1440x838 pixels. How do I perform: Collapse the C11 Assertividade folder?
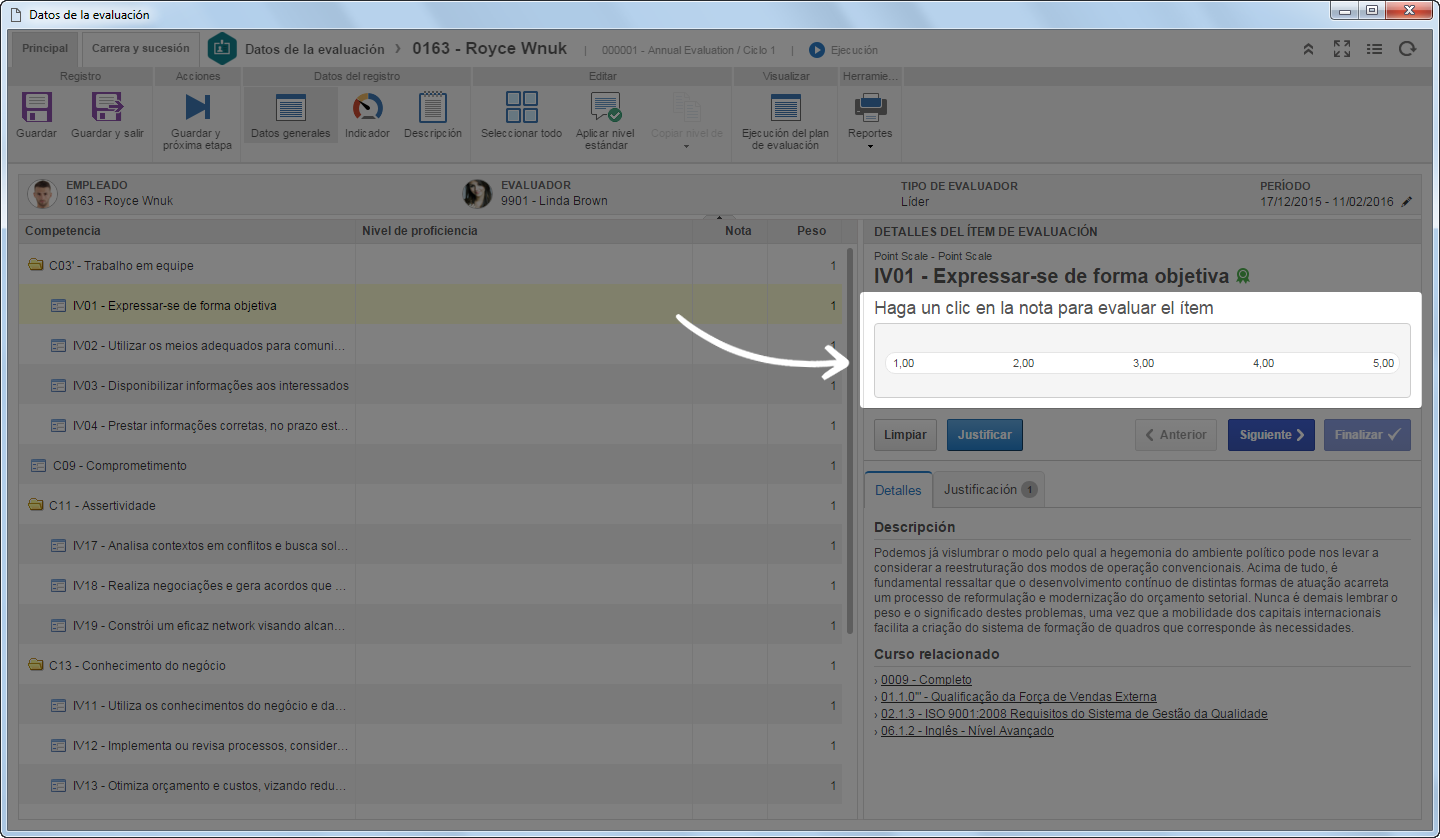click(36, 506)
